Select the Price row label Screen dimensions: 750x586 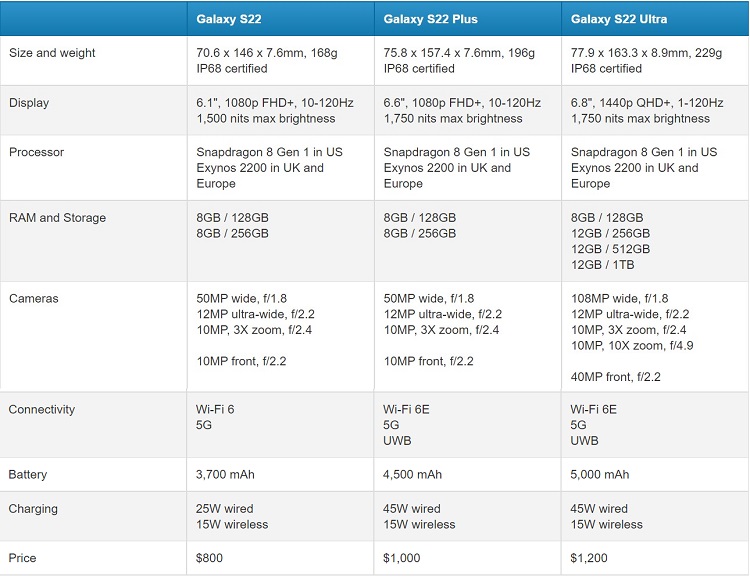22,558
